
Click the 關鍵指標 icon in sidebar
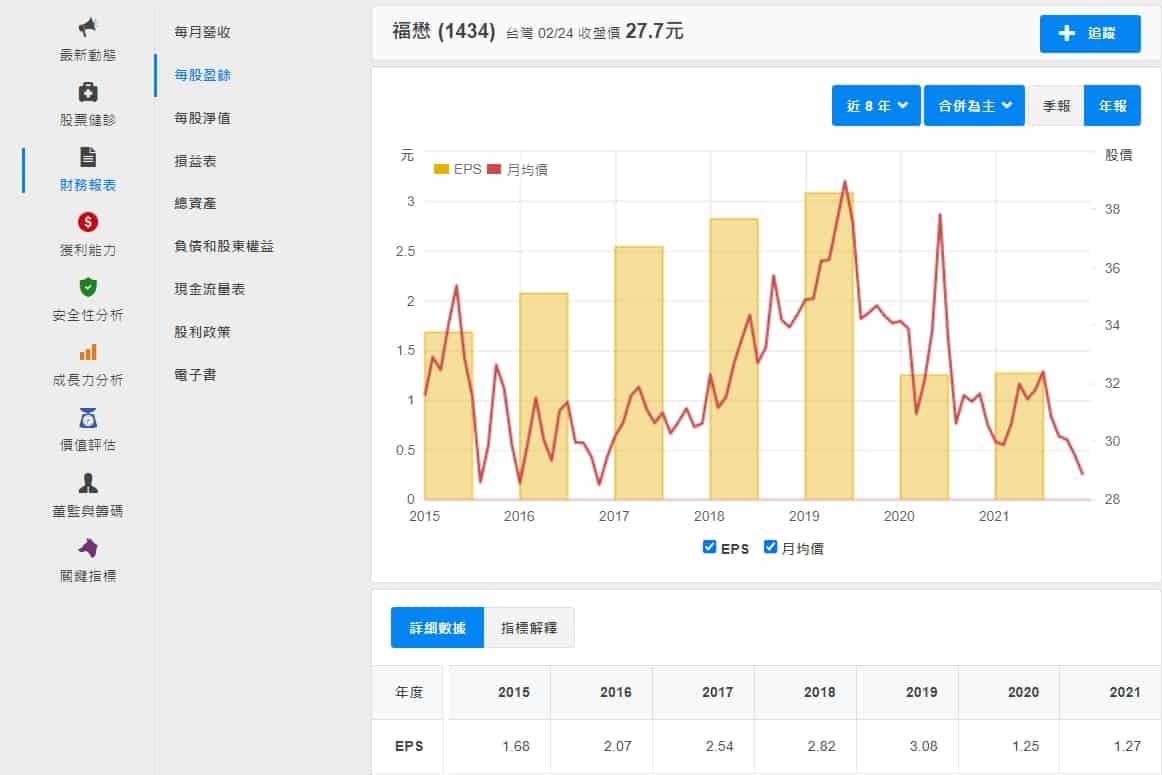88,548
